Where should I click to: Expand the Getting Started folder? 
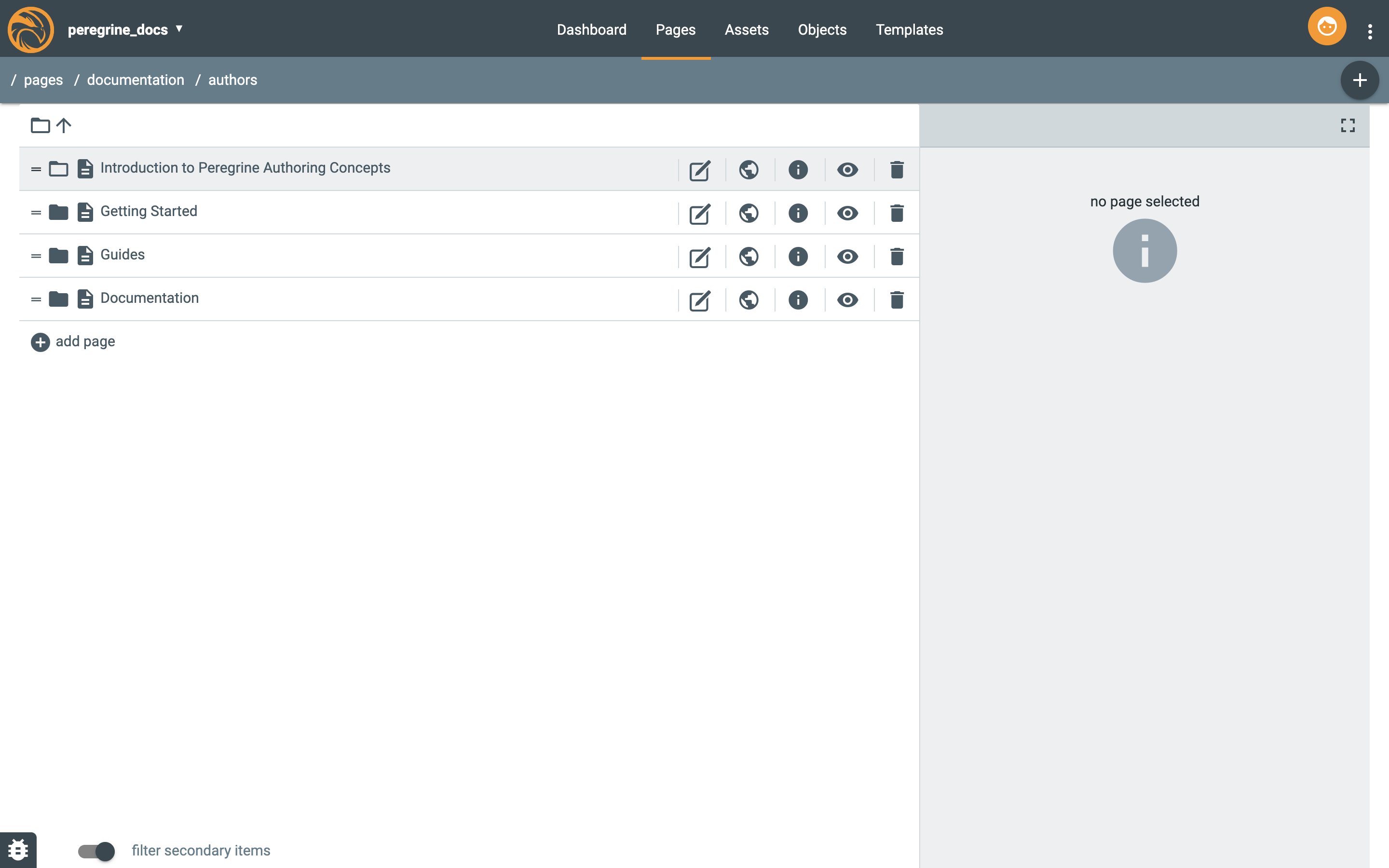coord(58,212)
